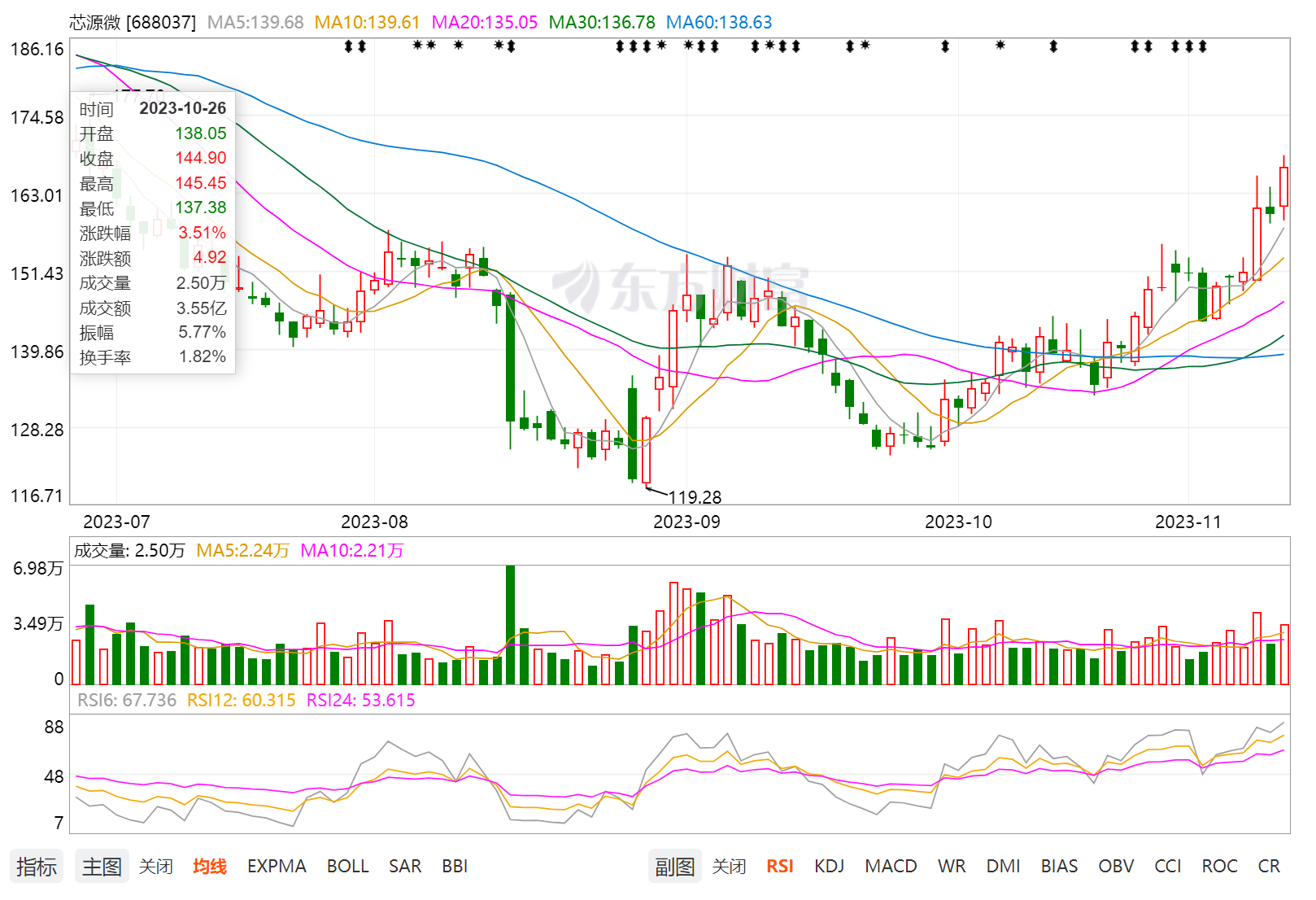Click the volume MA10:2.21万 label
1316x900 pixels.
point(352,551)
